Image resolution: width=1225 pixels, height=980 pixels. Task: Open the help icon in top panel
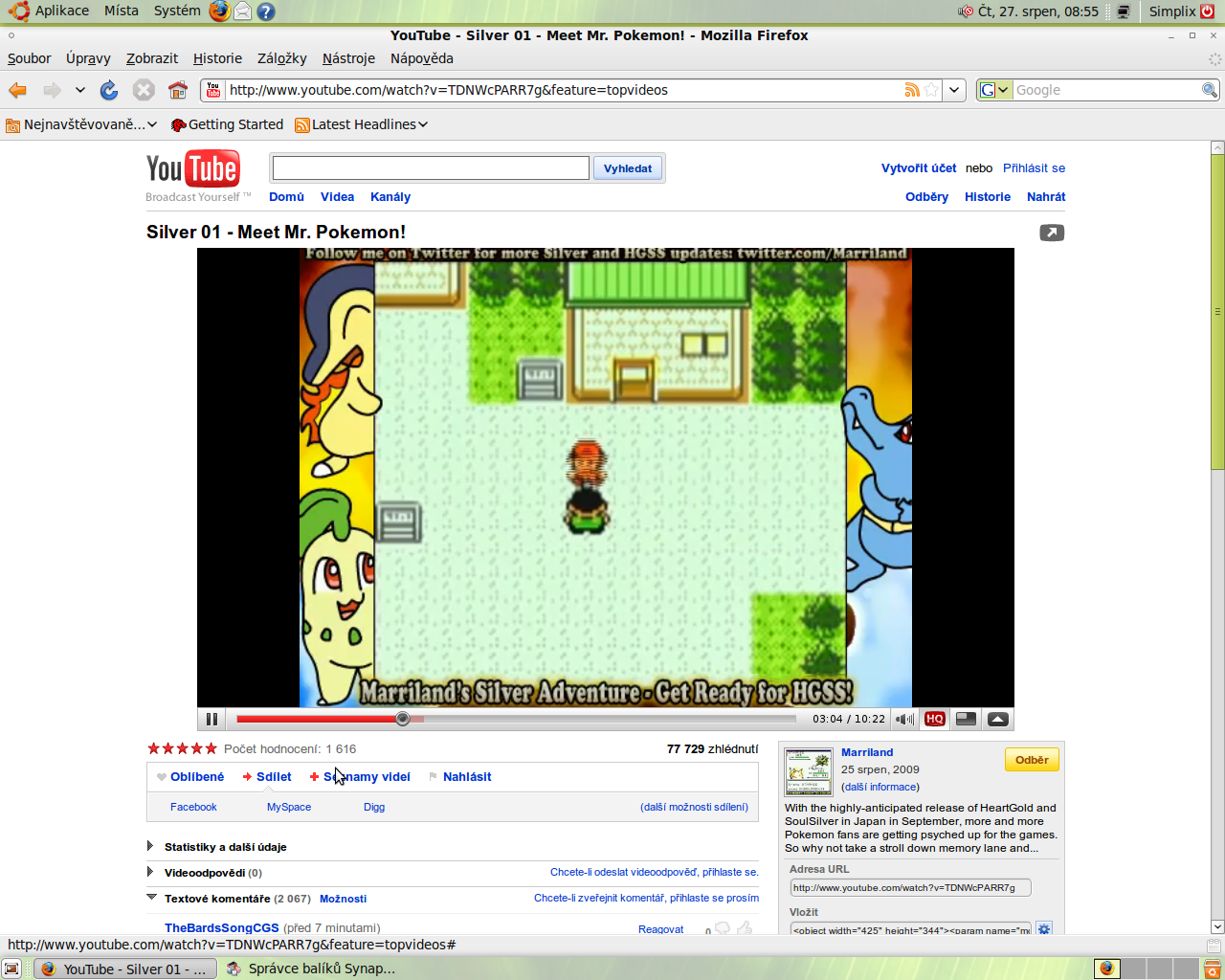(x=266, y=11)
